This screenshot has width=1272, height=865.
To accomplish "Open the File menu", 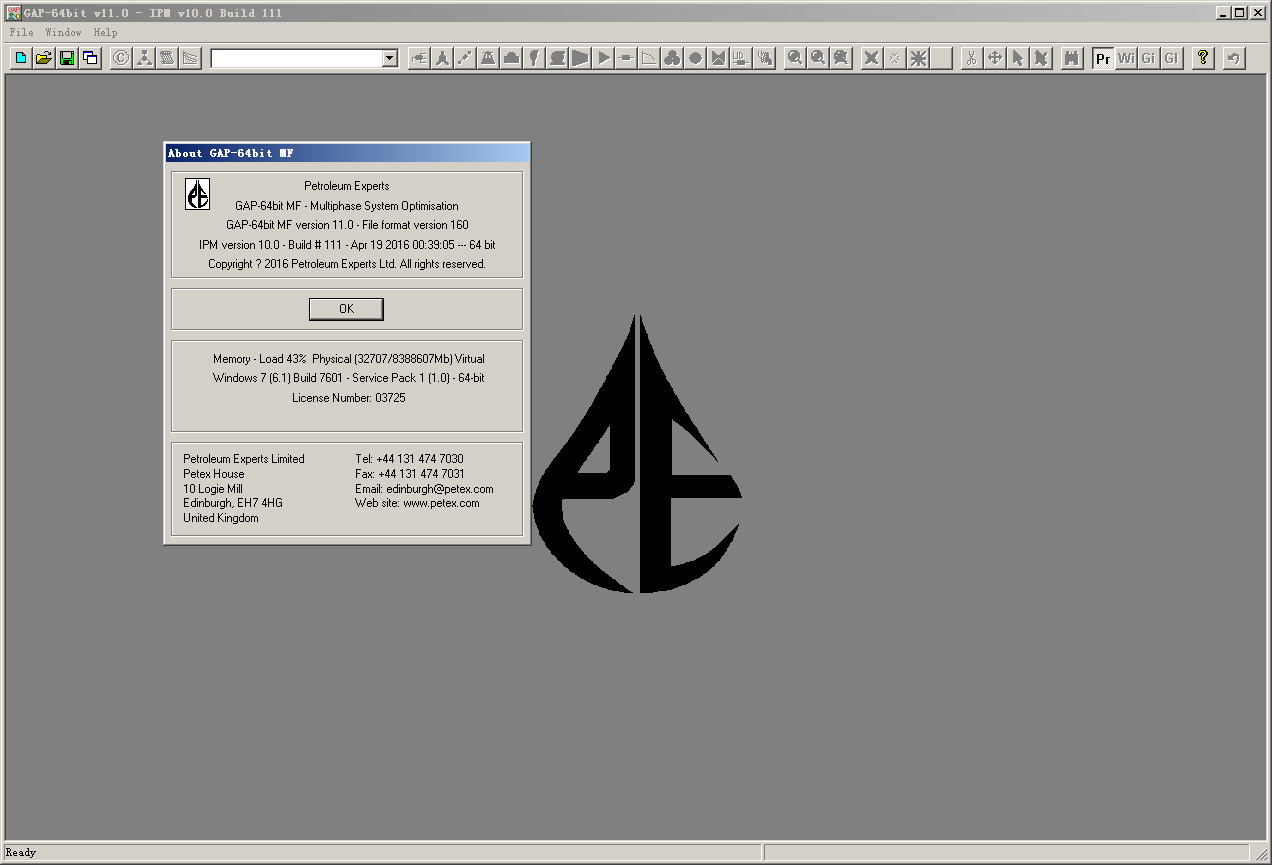I will tap(21, 32).
